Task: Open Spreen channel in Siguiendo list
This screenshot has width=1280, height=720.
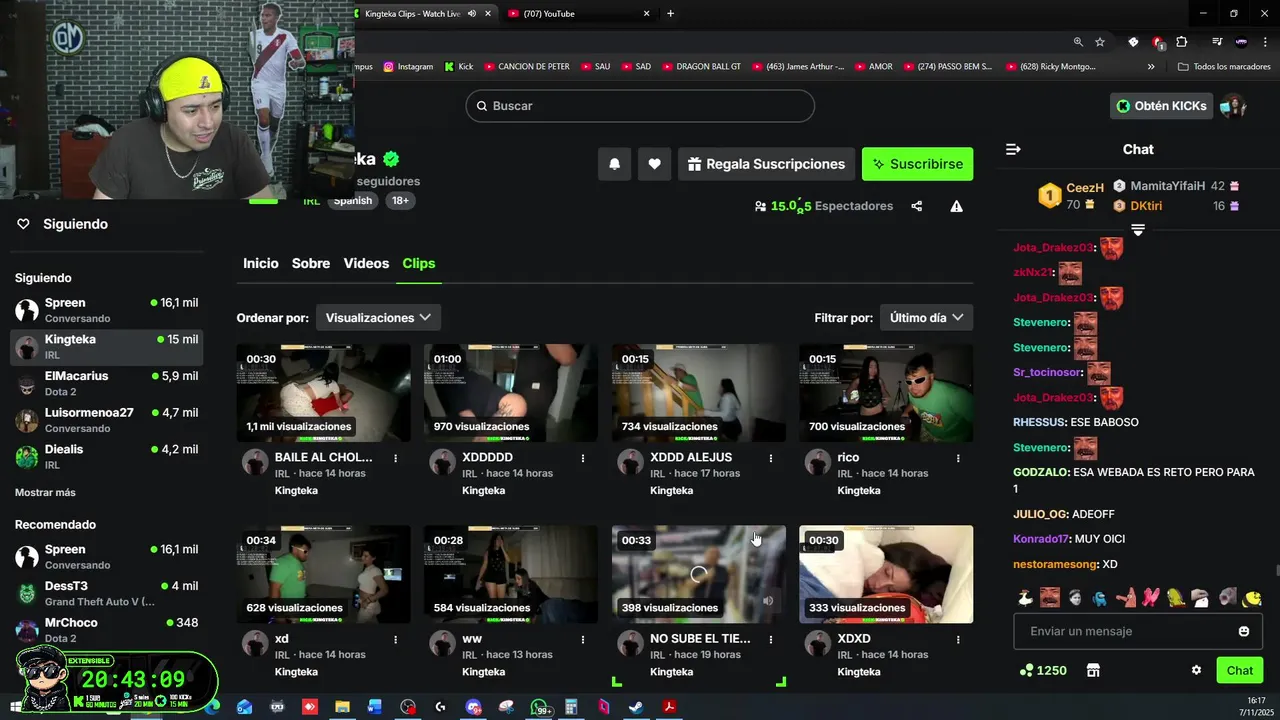Action: [x=106, y=310]
